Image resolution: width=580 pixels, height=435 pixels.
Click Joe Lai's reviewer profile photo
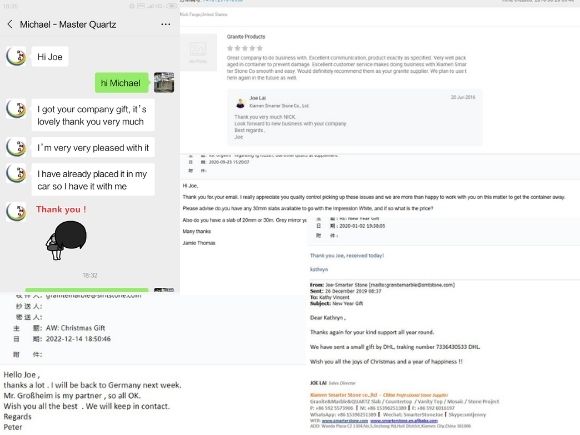(x=240, y=103)
